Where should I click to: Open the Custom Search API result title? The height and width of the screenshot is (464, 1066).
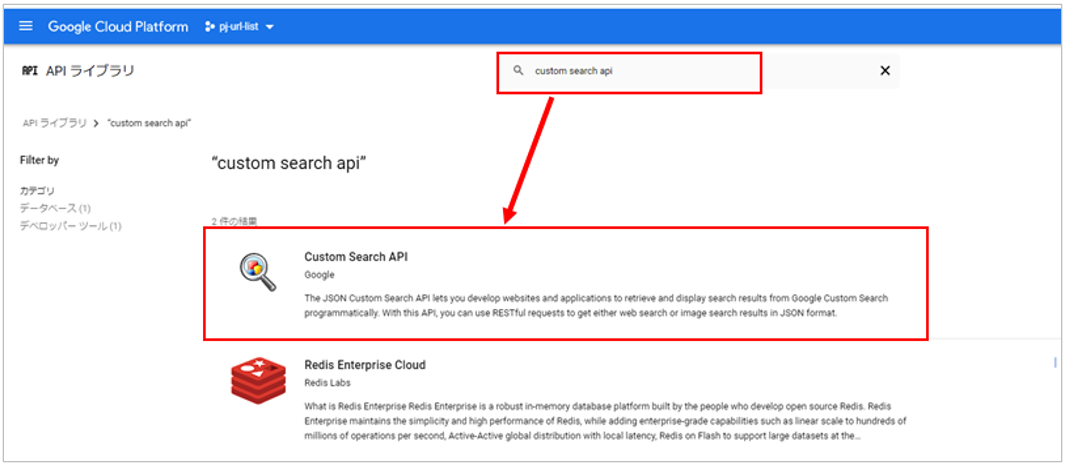click(355, 257)
